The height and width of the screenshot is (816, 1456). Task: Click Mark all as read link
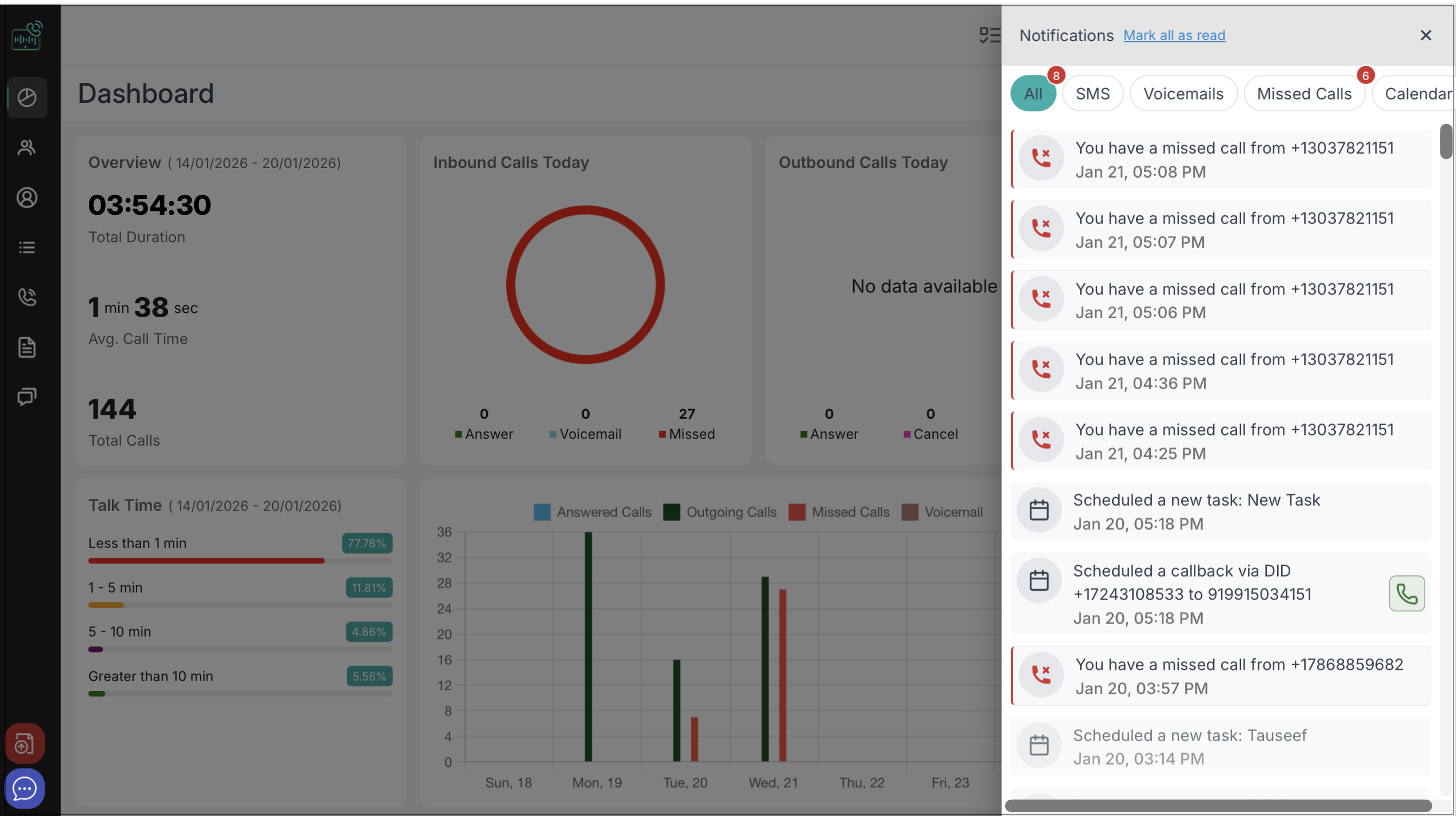(x=1174, y=35)
